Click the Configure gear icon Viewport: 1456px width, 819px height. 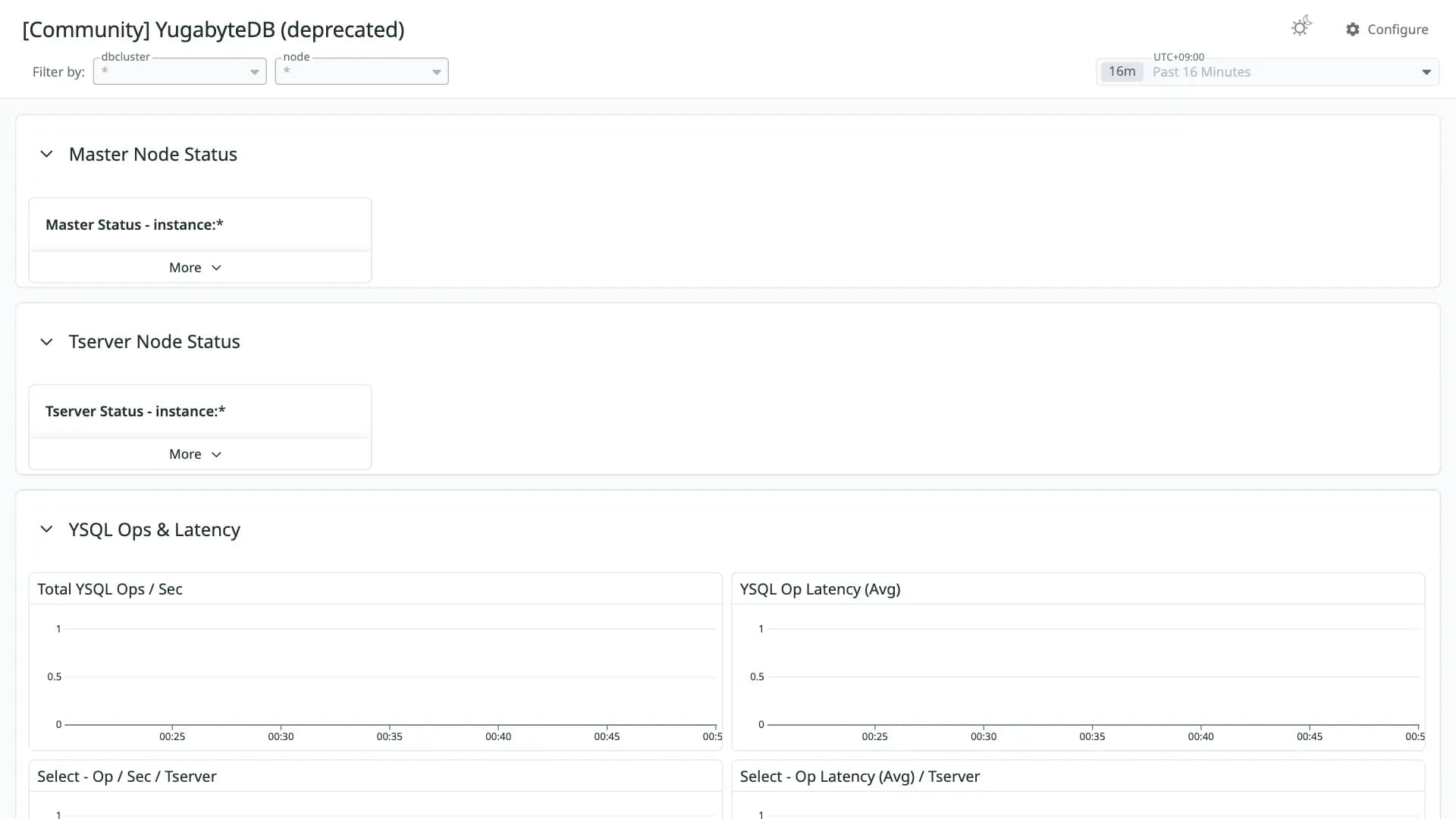(1353, 30)
